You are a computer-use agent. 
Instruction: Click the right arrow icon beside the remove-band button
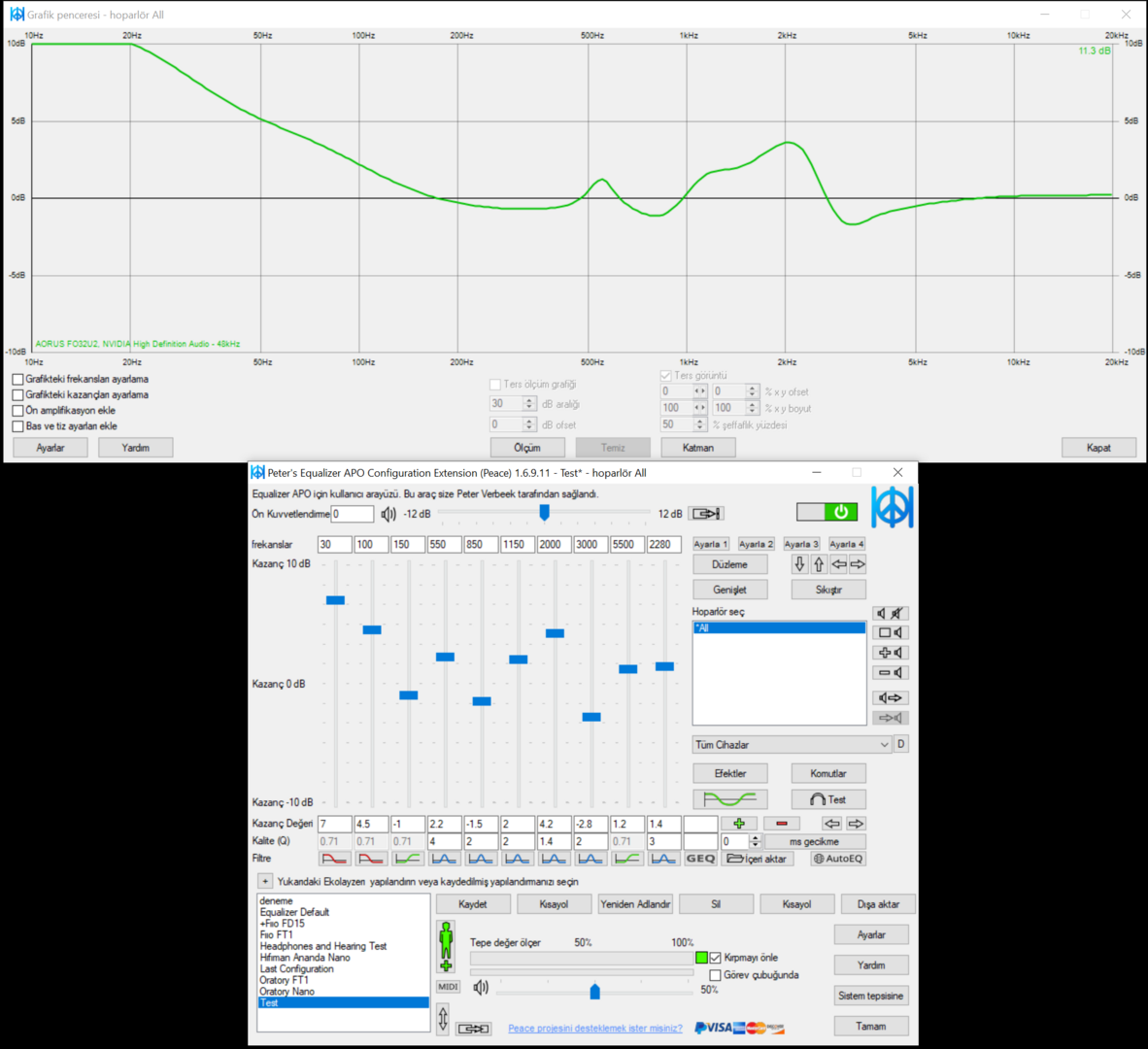(x=856, y=824)
